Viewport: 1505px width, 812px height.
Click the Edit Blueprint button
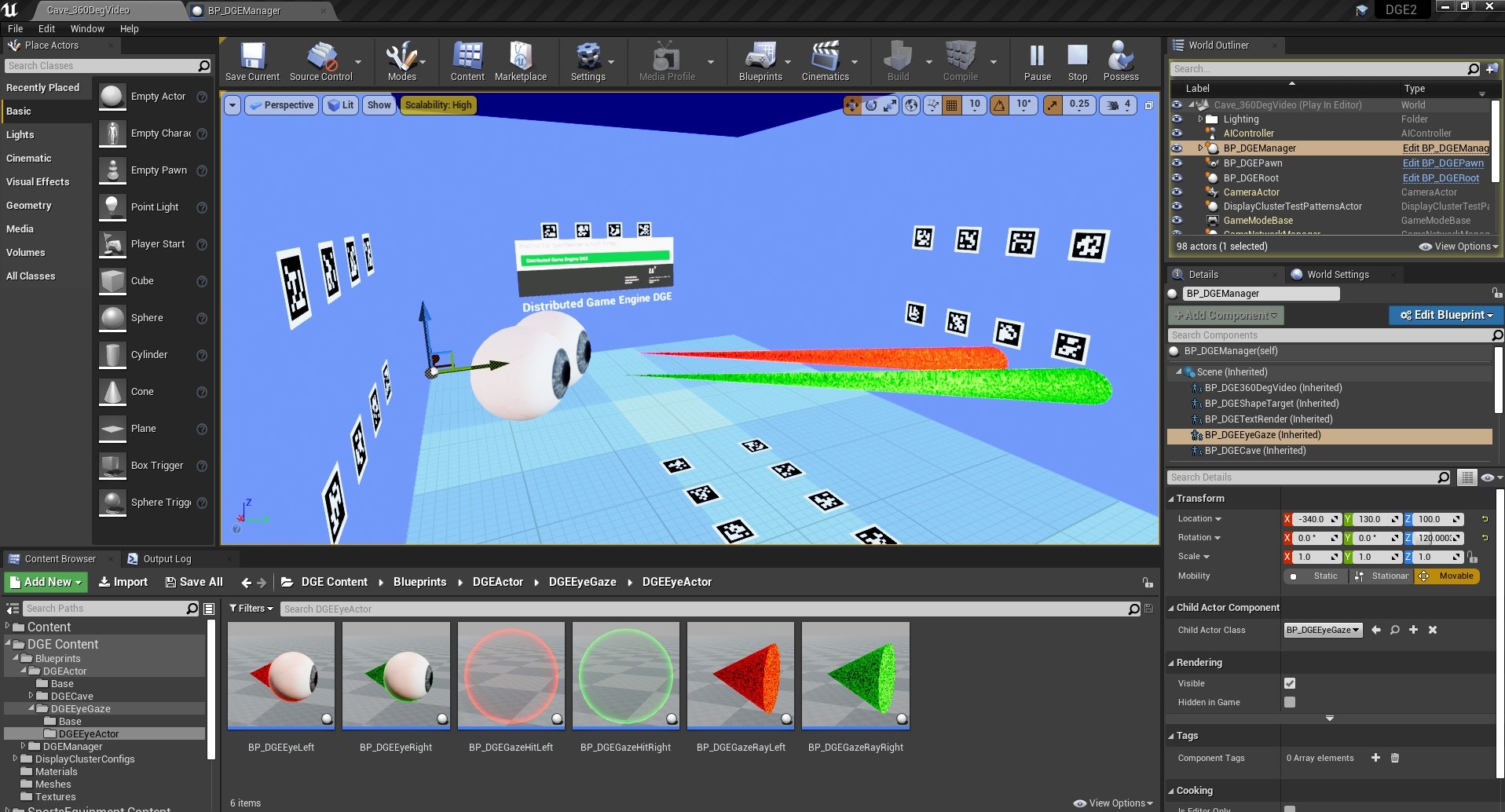click(x=1445, y=315)
